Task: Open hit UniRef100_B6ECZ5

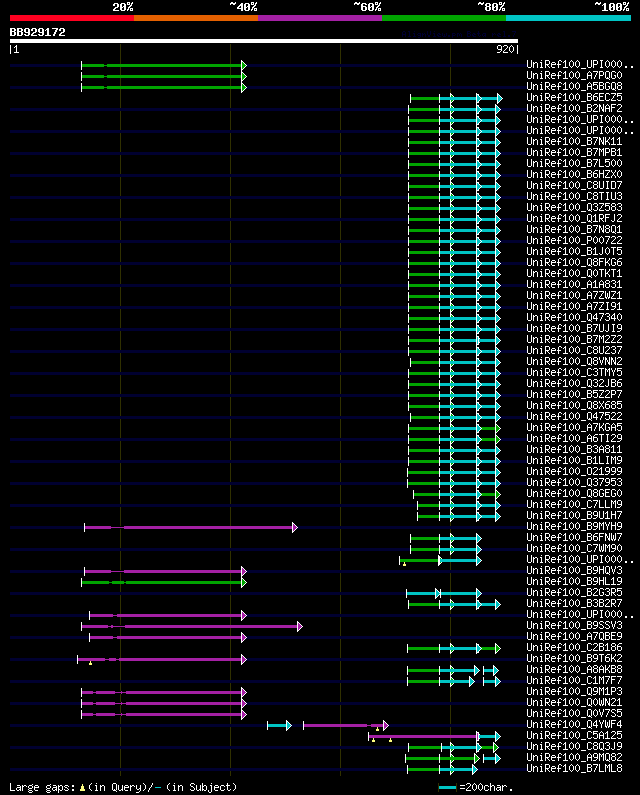Action: (574, 97)
